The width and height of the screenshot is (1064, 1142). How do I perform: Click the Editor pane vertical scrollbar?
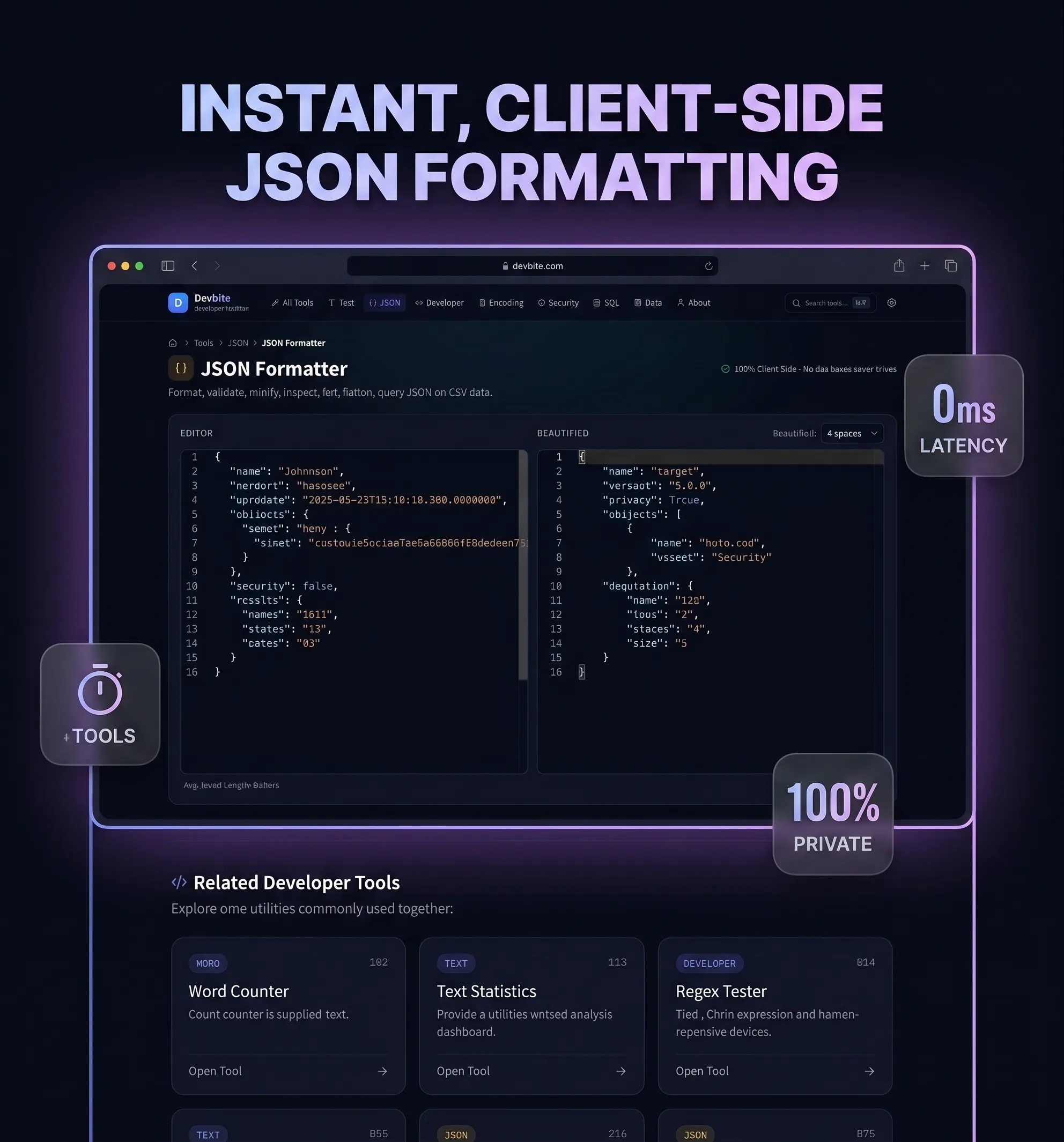click(523, 565)
